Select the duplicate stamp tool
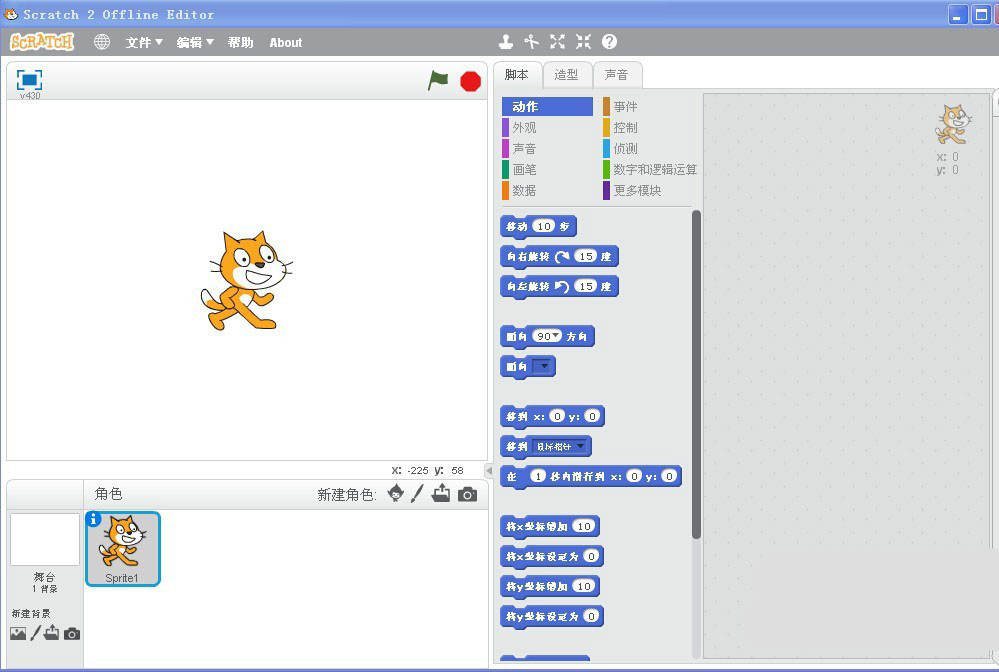 (x=505, y=42)
